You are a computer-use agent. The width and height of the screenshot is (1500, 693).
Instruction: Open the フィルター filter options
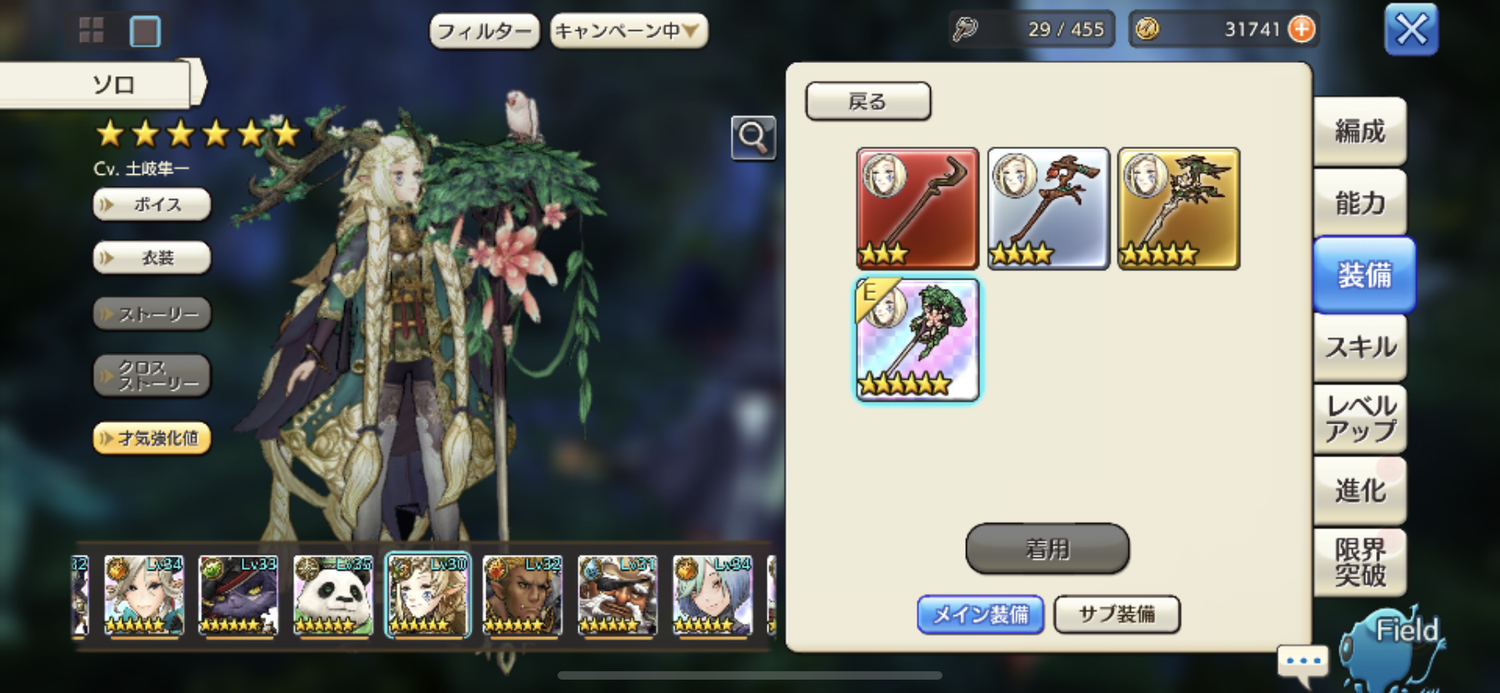point(485,31)
